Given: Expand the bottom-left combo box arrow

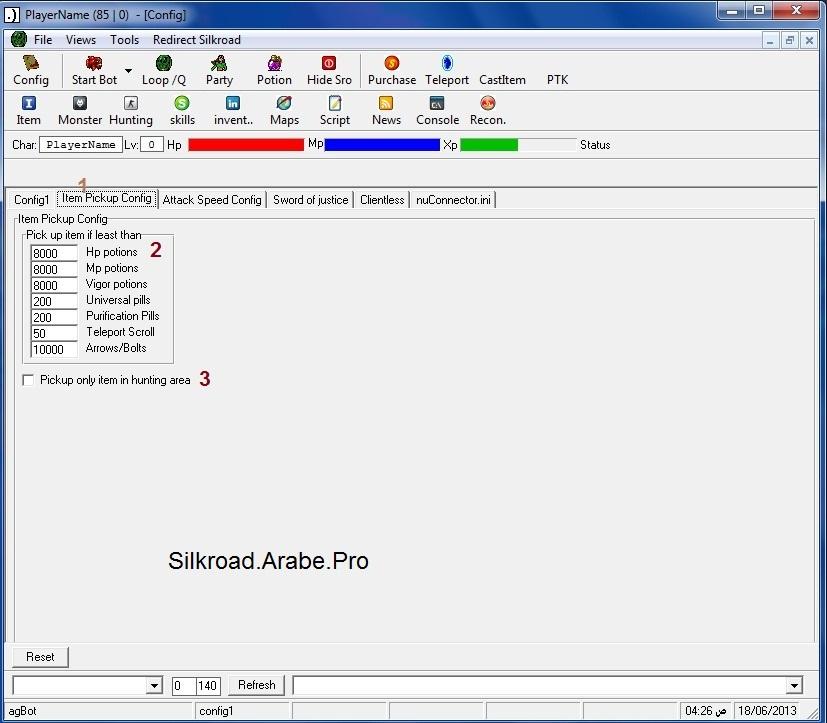Looking at the screenshot, I should tap(154, 686).
